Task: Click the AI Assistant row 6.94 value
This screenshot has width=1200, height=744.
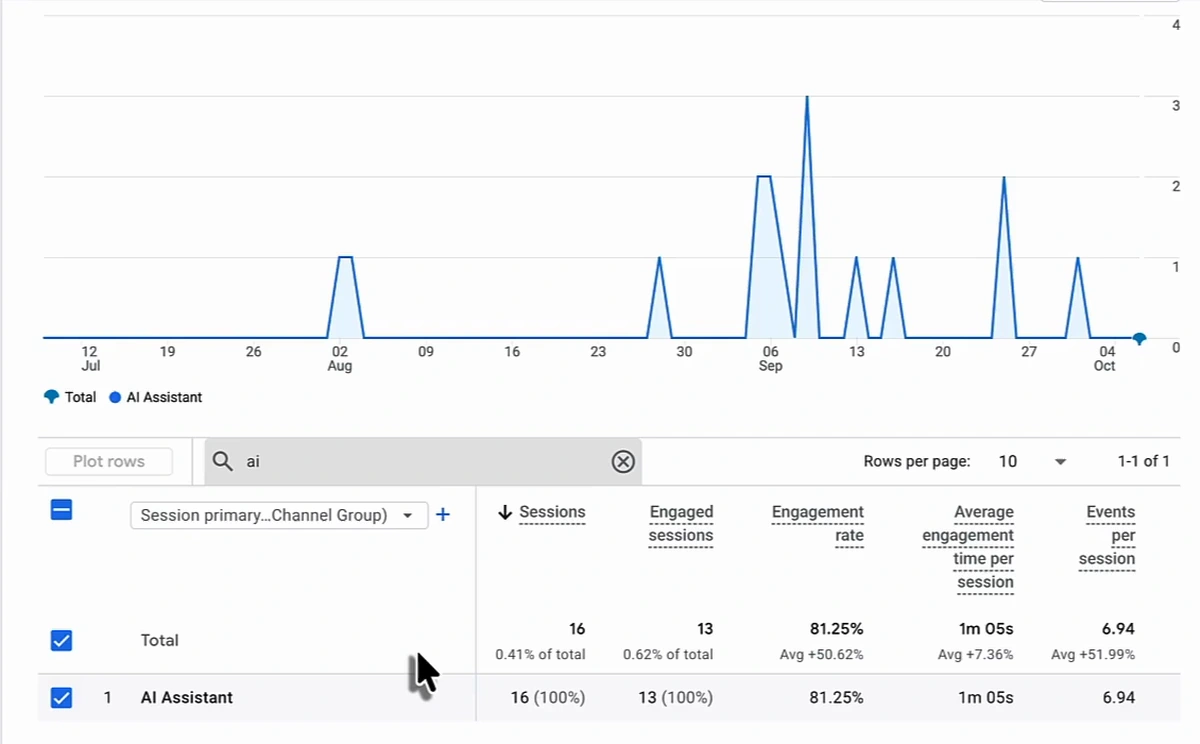Action: pyautogui.click(x=1117, y=697)
